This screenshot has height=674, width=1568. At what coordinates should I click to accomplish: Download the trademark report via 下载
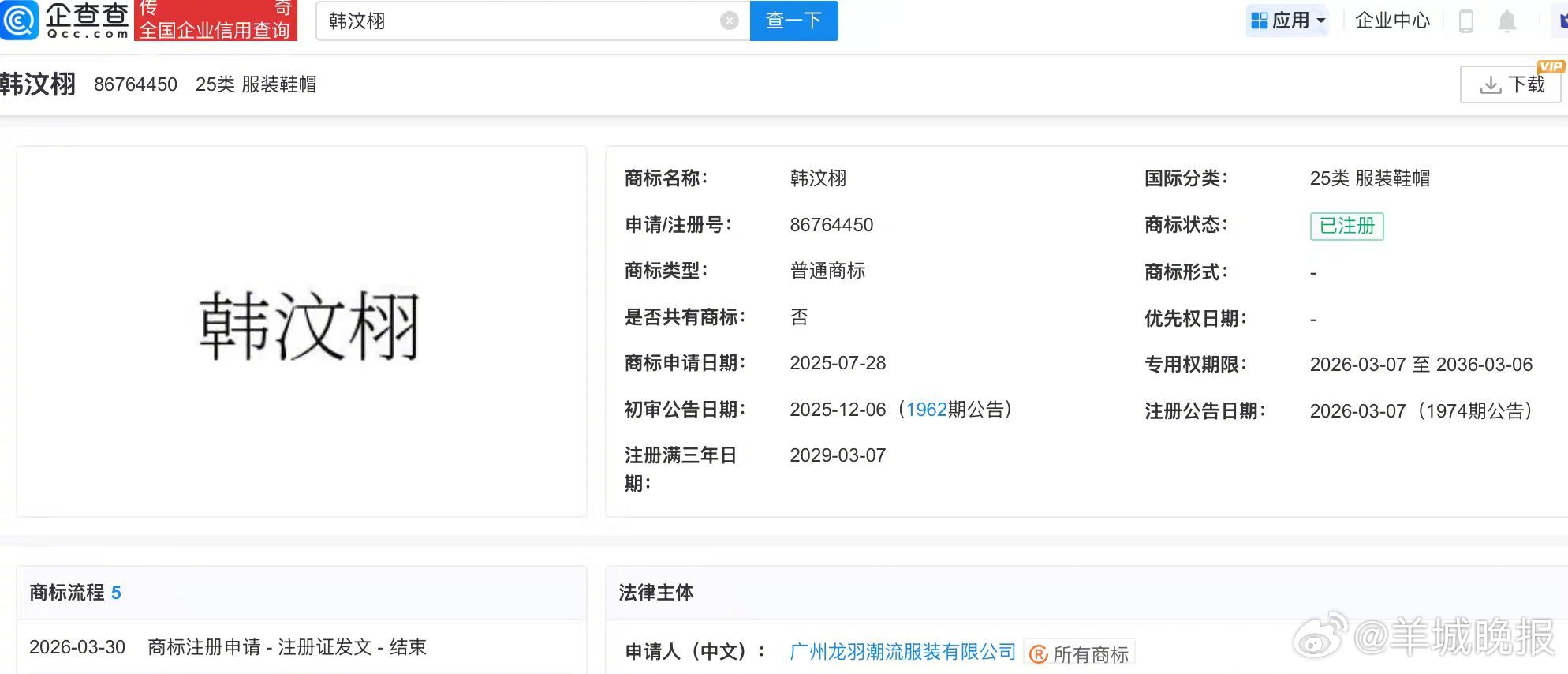(x=1510, y=84)
